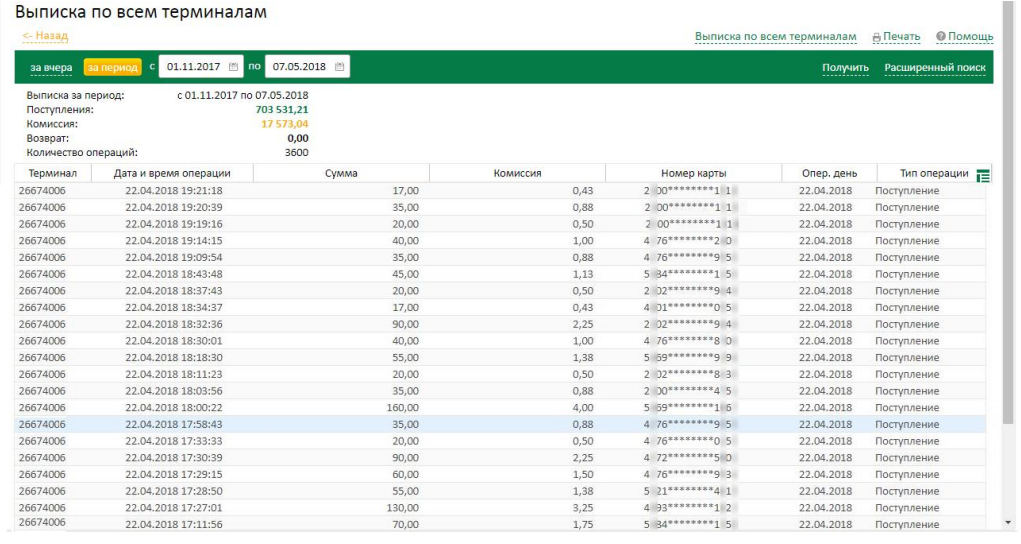Select row with time 22.04.2018 19:20:39
Image resolution: width=1021 pixels, height=544 pixels.
pos(500,207)
